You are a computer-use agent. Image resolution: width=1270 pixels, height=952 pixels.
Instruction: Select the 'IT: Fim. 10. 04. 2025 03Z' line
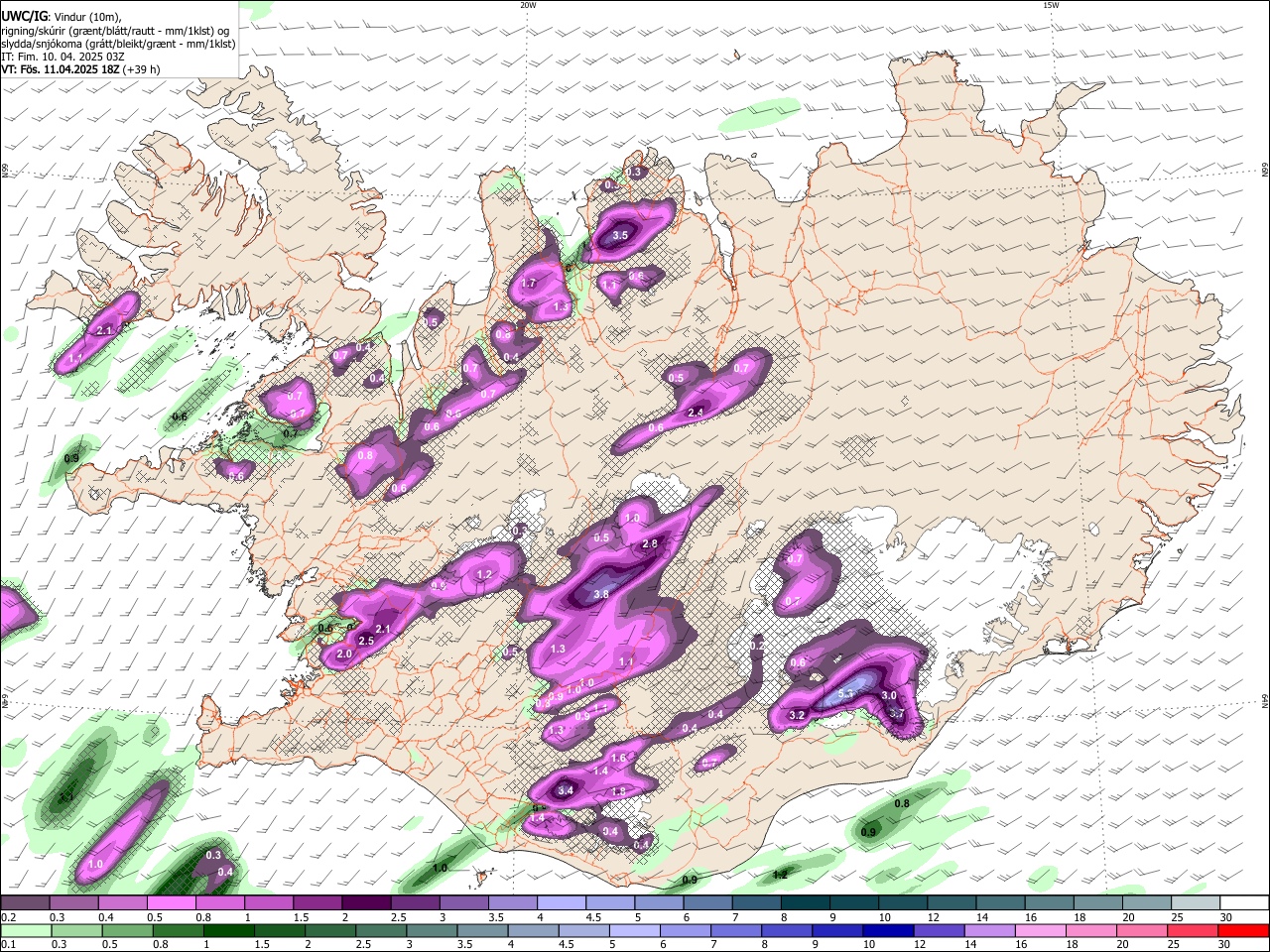point(63,57)
